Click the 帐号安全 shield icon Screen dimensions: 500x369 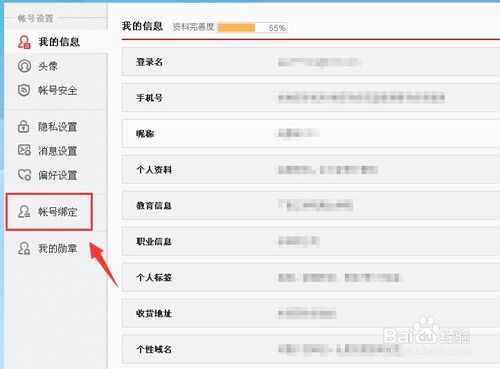pos(24,90)
